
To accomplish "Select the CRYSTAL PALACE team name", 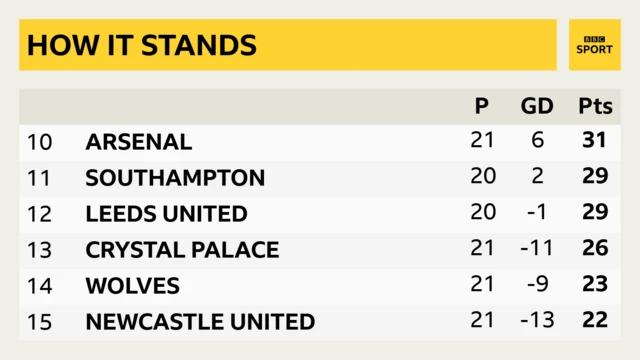I will click(182, 250).
